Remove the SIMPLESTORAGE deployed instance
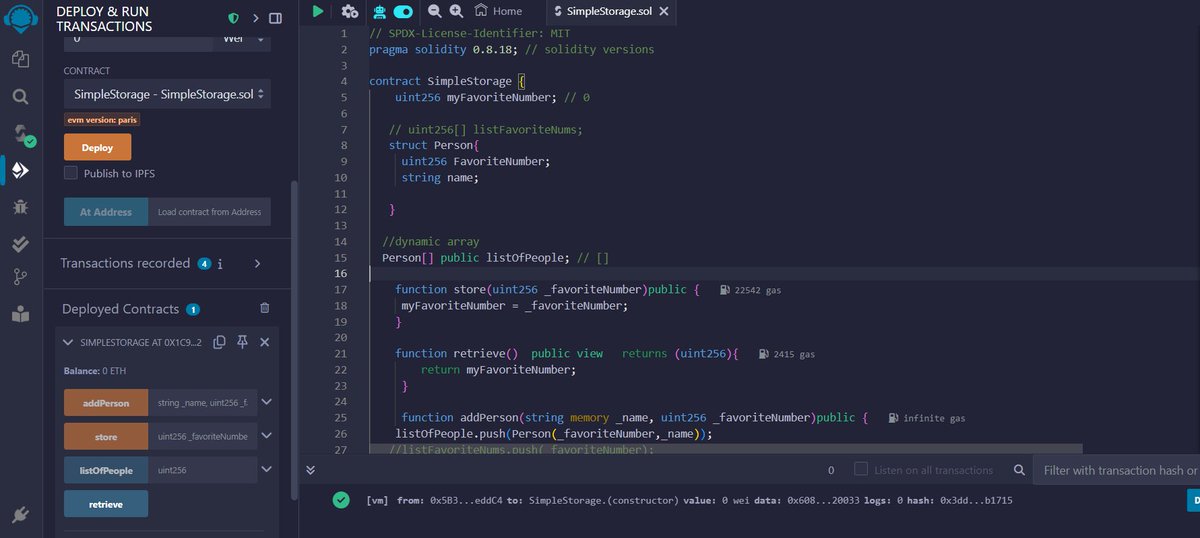 click(264, 342)
